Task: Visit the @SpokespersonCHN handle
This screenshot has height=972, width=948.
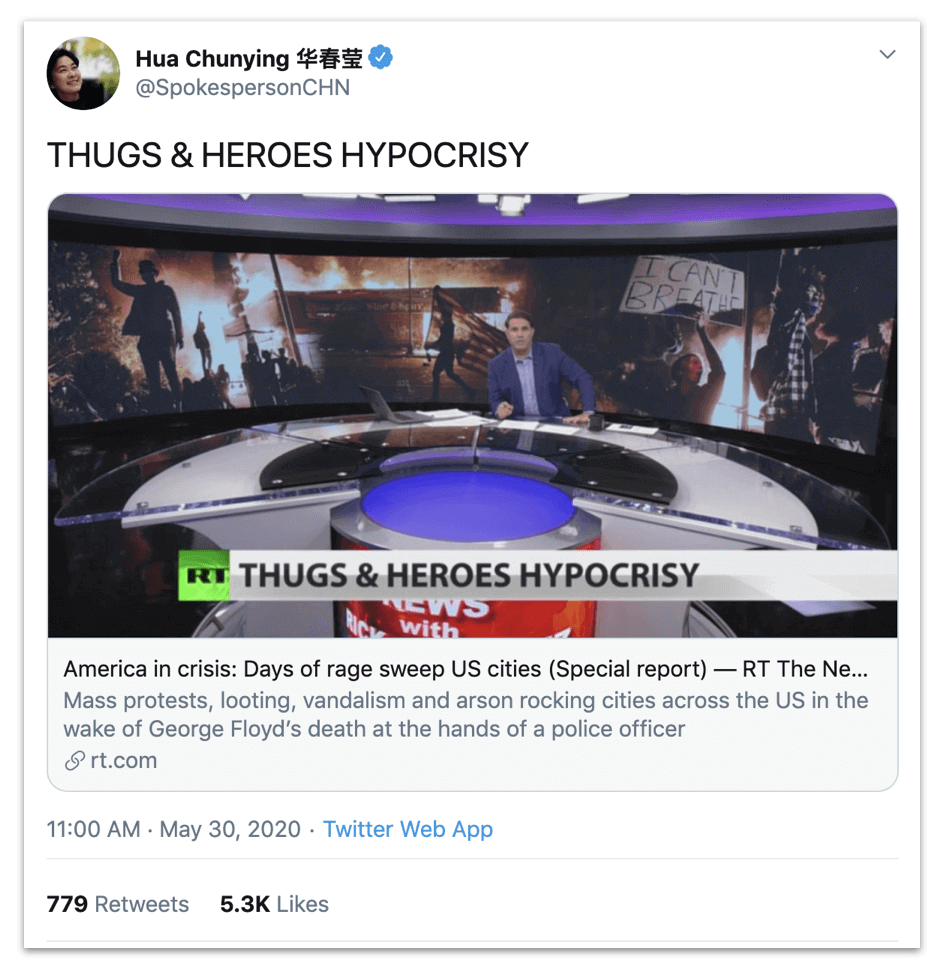Action: [242, 87]
